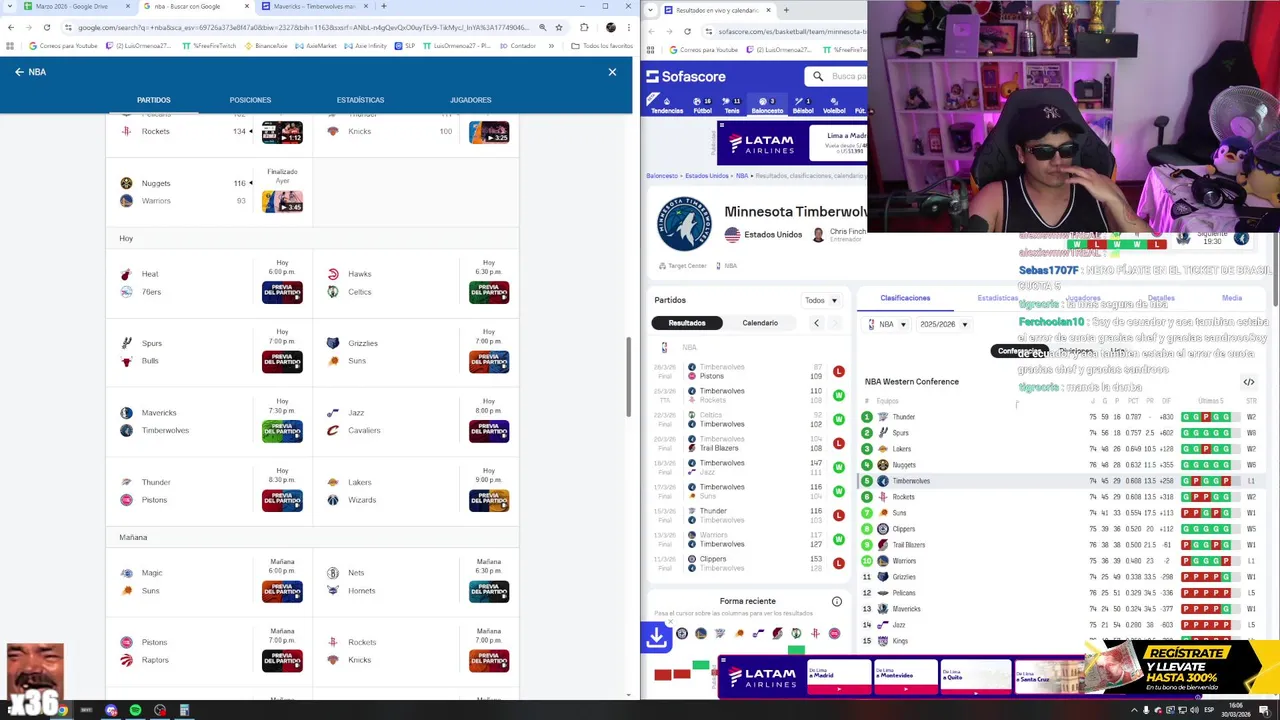This screenshot has width=1280, height=720.
Task: Open the Clippers vs Timberwolves 153-128 result
Action: [750, 564]
